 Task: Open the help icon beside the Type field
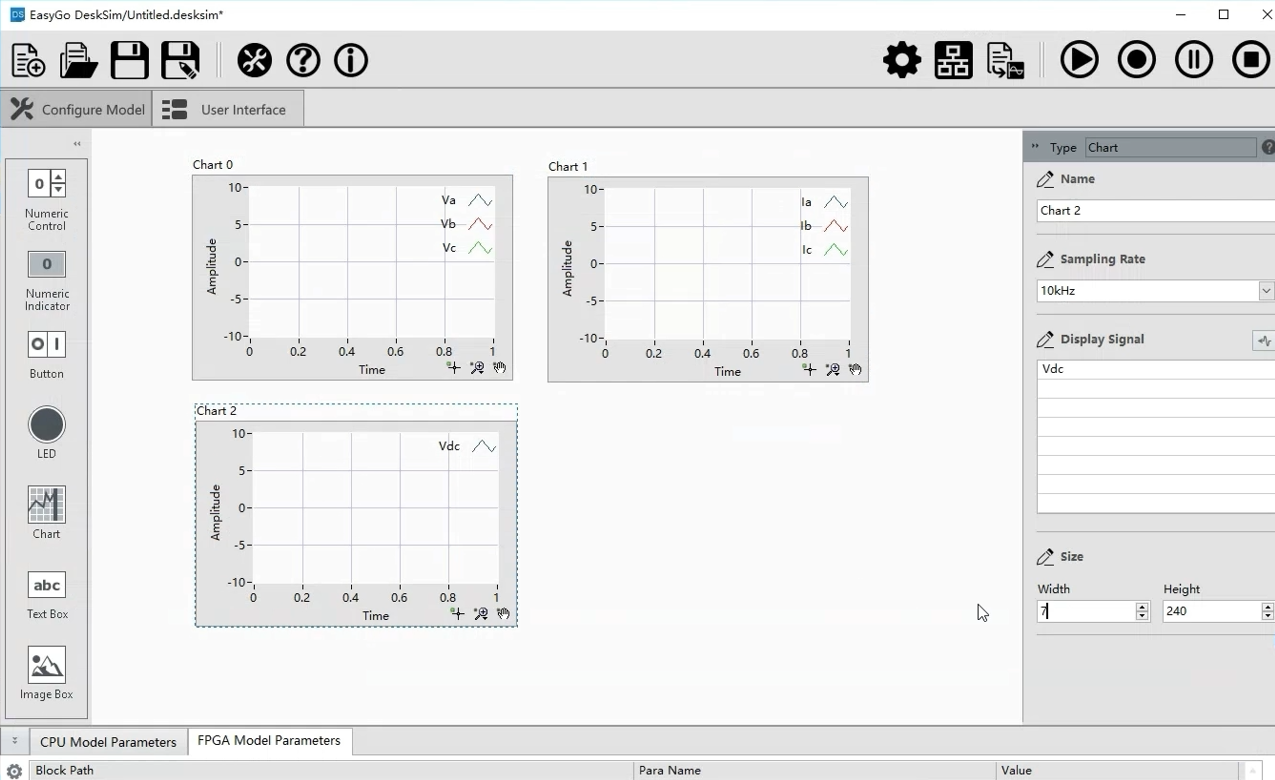pyautogui.click(x=1268, y=147)
